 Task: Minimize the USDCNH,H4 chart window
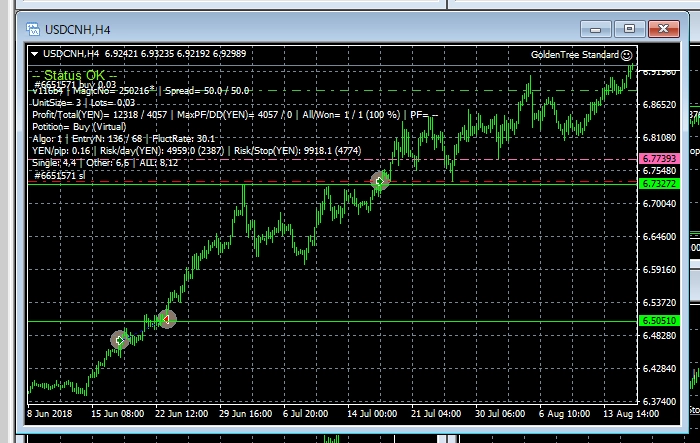[x=596, y=29]
